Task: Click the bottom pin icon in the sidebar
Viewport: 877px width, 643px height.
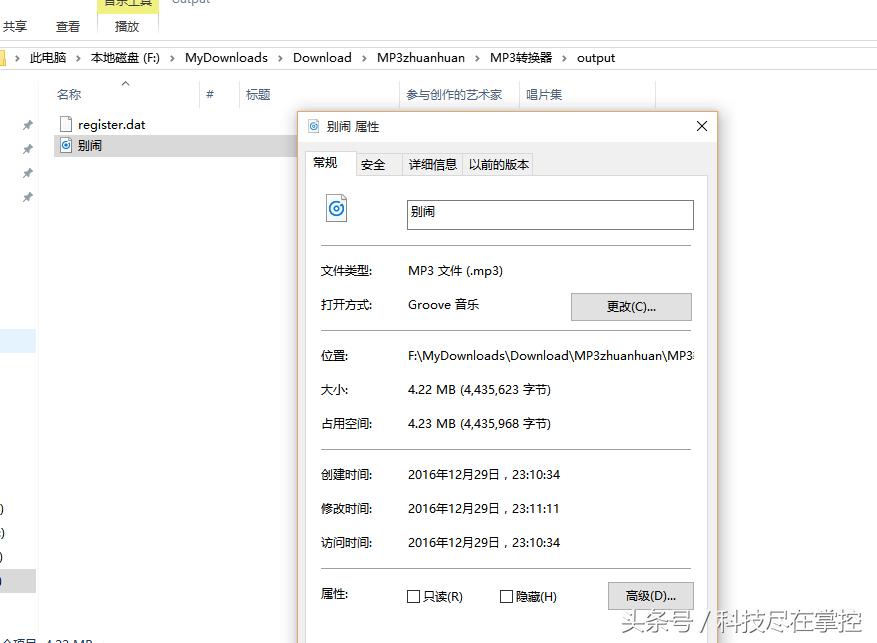Action: tap(26, 198)
